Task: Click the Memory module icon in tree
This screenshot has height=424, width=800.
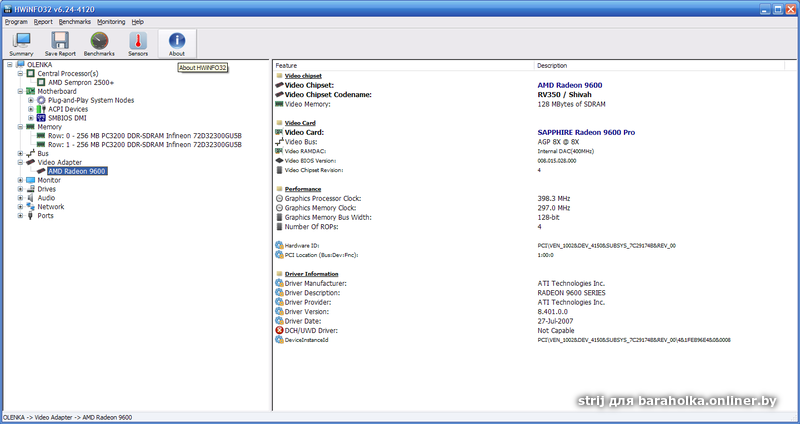Action: point(31,127)
